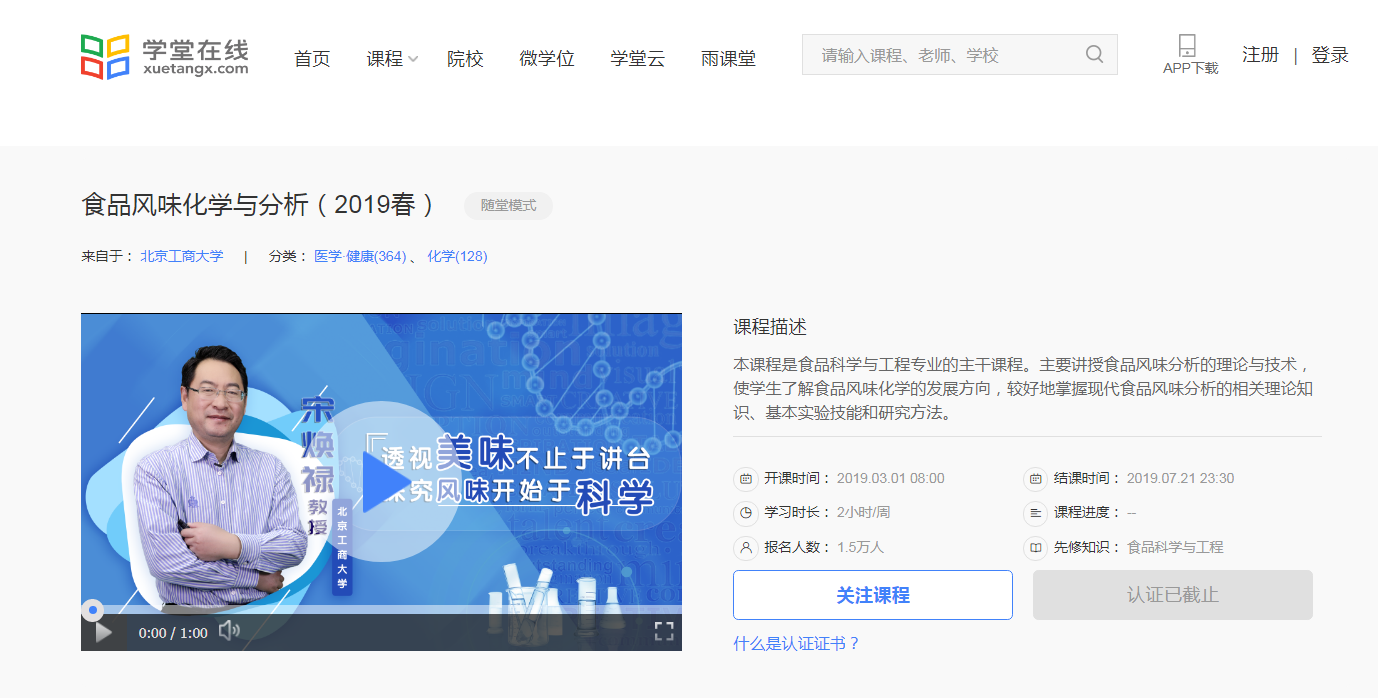
Task: Click the search magnifier icon
Action: [1094, 54]
